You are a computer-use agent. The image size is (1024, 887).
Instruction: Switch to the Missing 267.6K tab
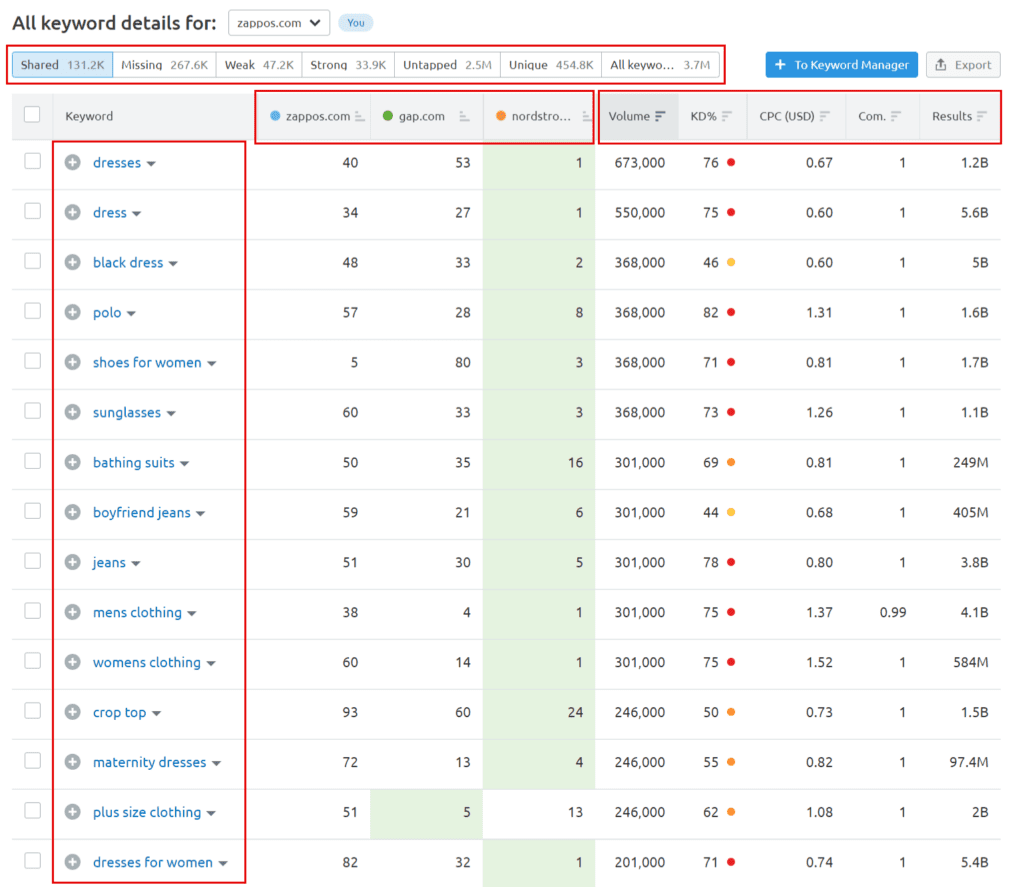point(165,65)
